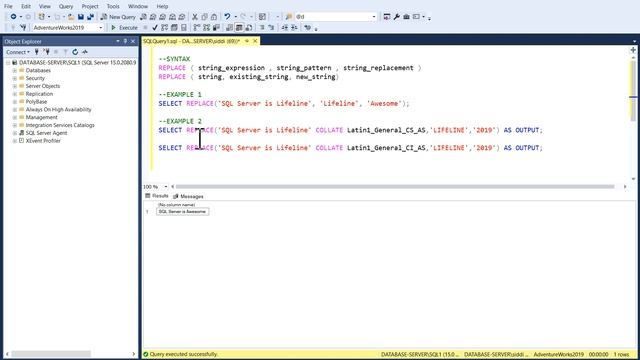
Task: Toggle Include Live Query Statistics
Action: tap(207, 28)
